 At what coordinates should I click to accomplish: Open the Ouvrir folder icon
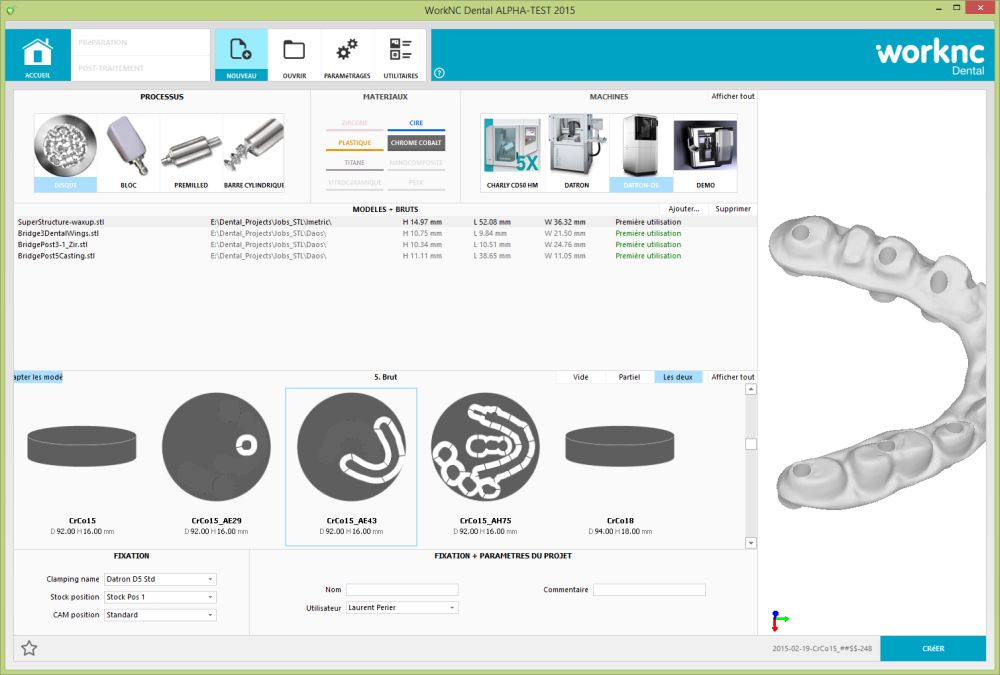click(294, 55)
